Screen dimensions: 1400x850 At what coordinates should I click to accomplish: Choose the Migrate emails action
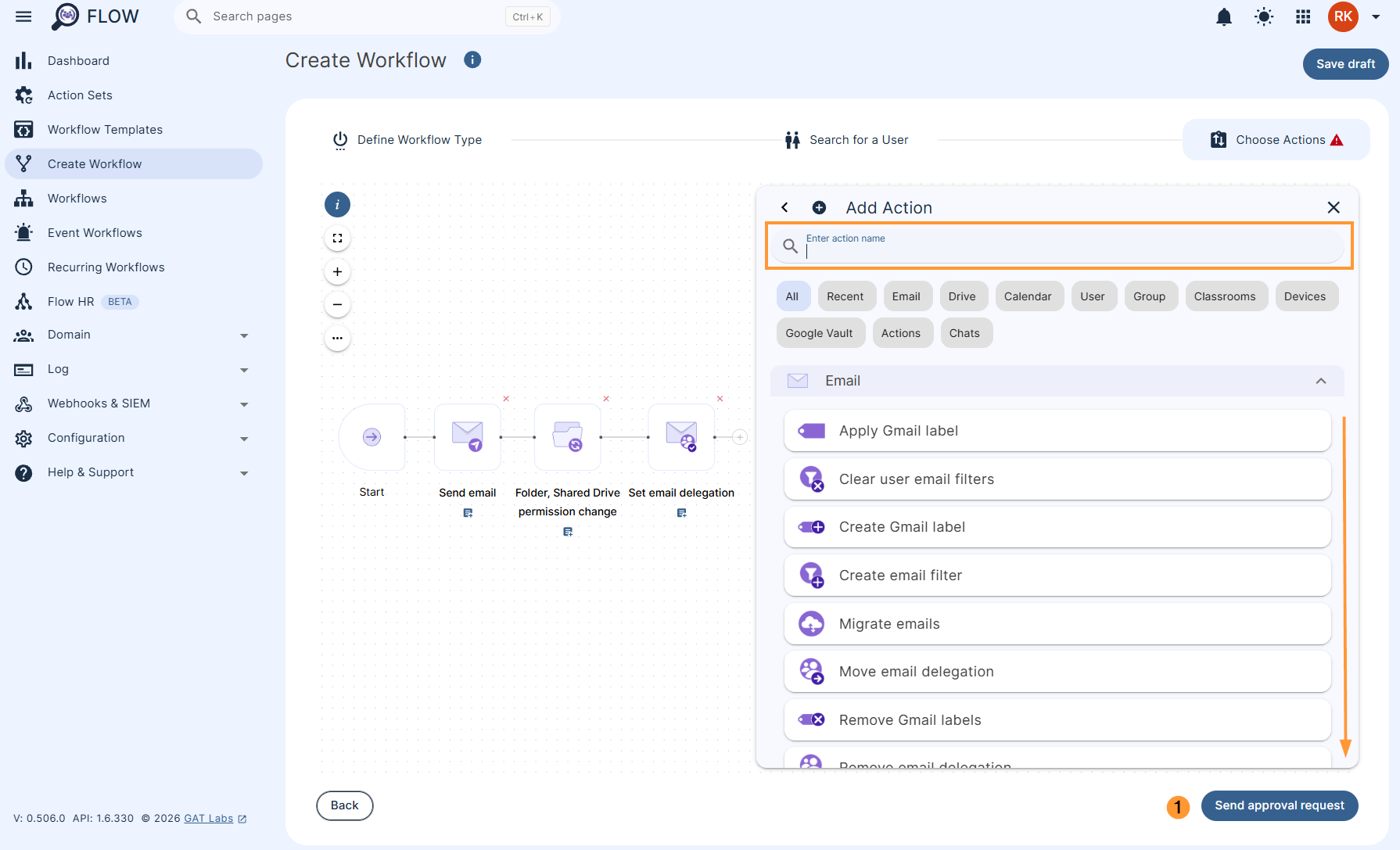[1057, 624]
